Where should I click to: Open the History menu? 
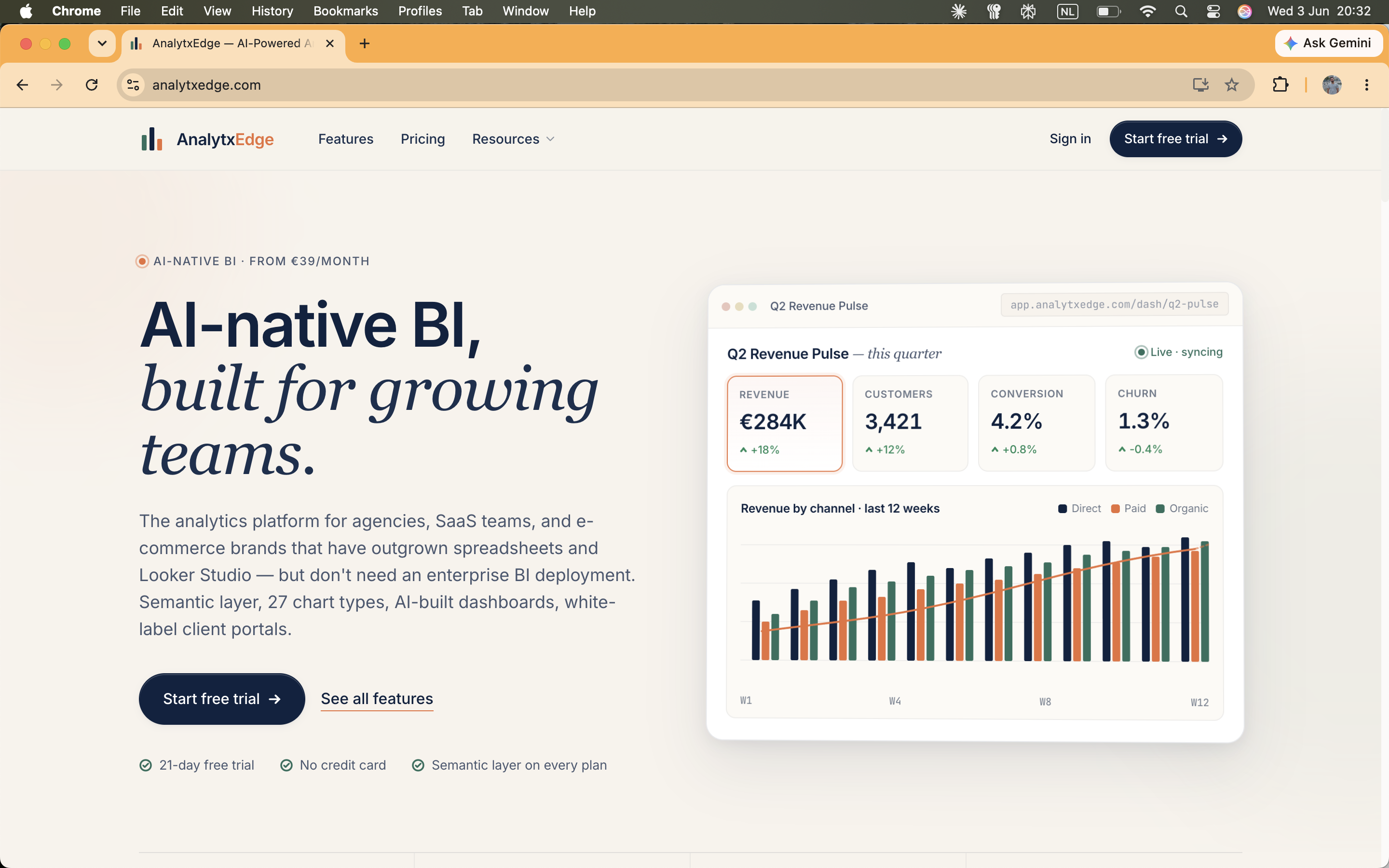click(272, 11)
